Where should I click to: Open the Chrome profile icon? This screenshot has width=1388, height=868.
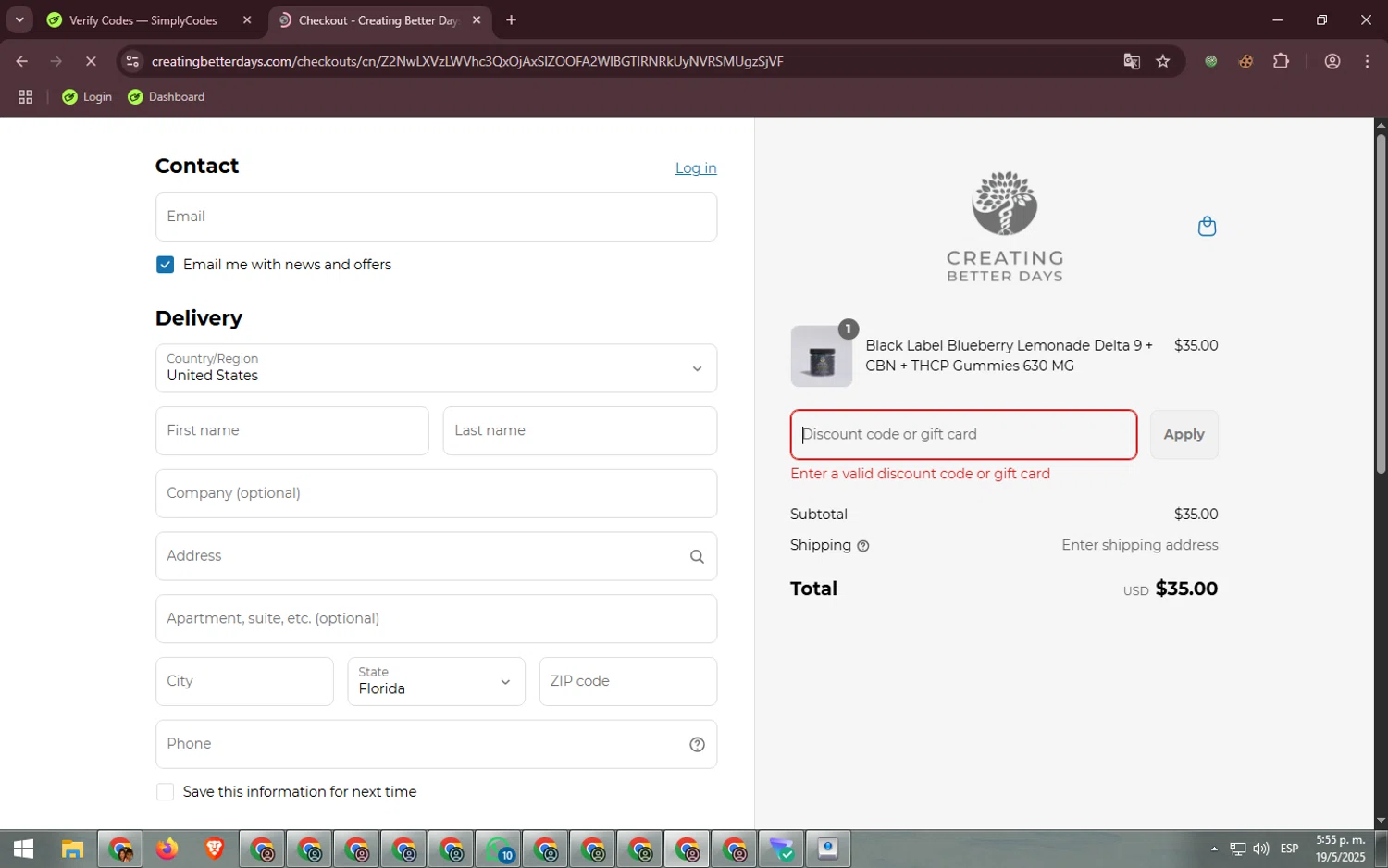(1332, 61)
